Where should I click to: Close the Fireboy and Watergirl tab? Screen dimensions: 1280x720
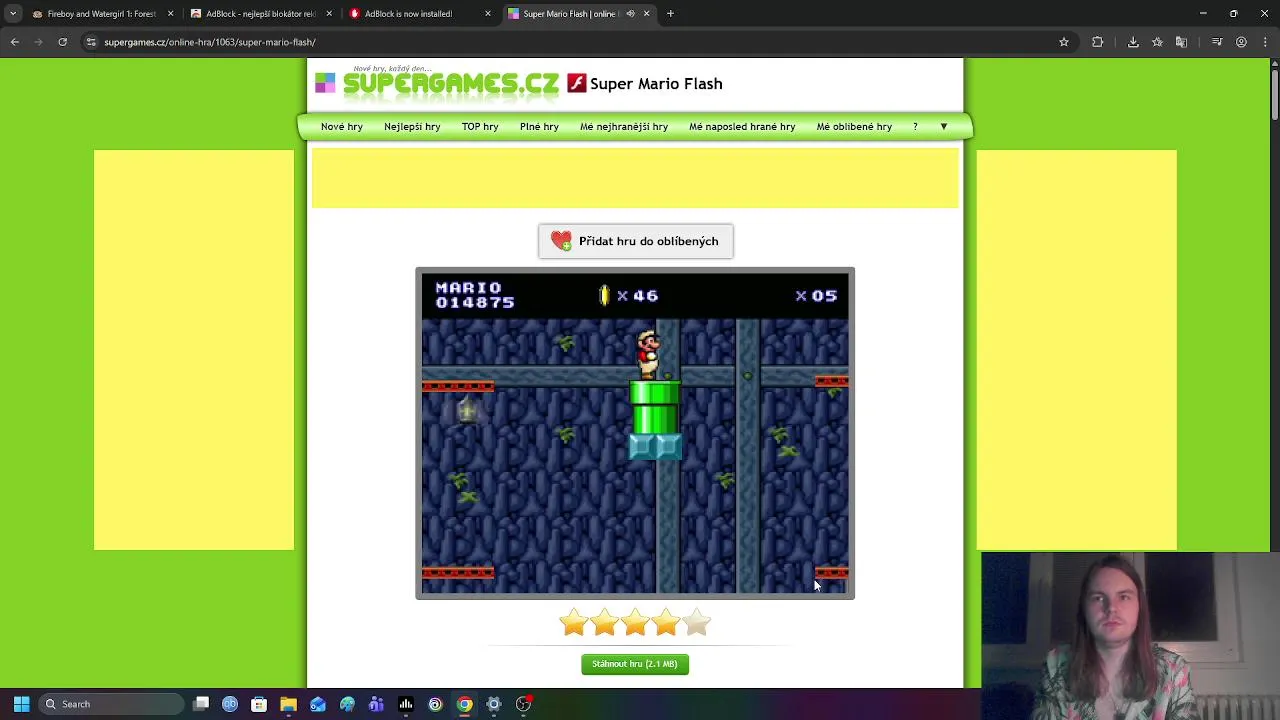click(170, 14)
